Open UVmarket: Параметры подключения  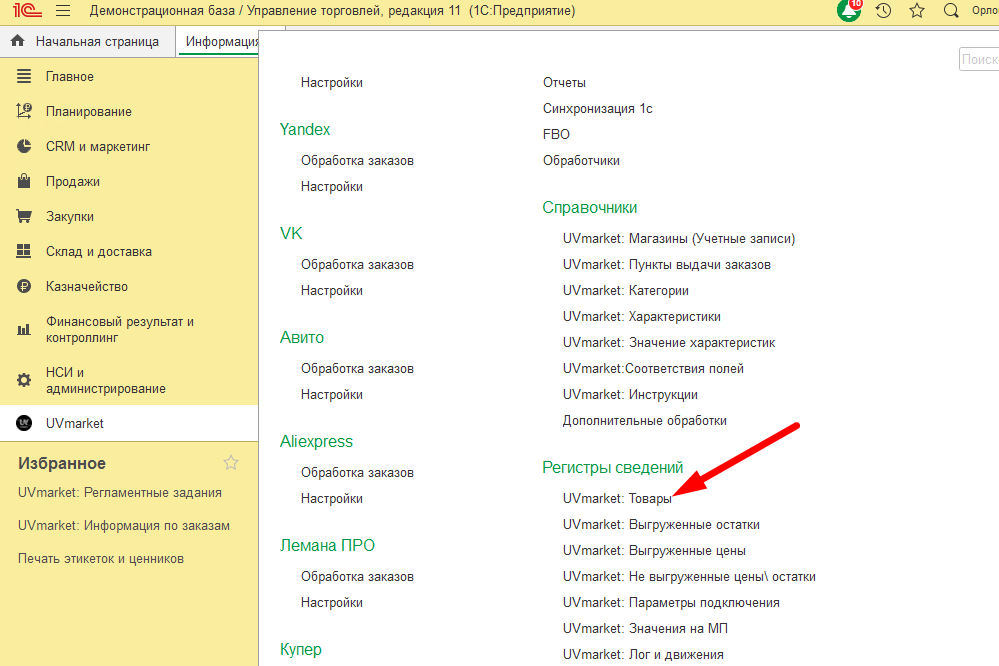tap(671, 602)
